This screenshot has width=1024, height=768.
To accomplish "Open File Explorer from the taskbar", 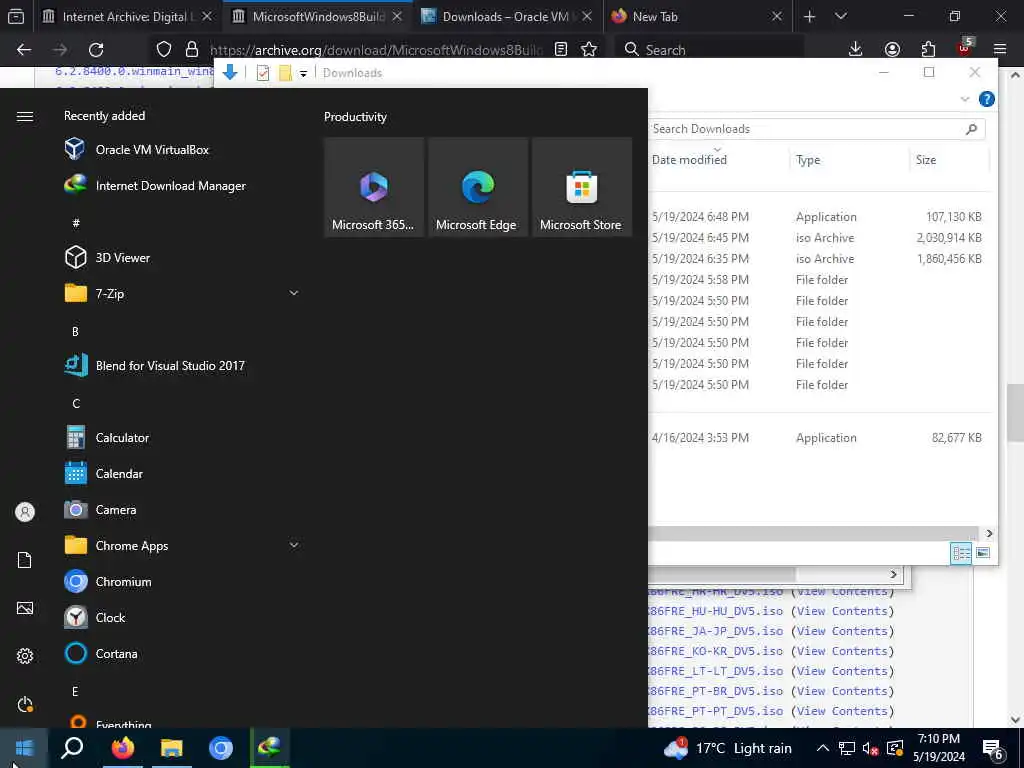I will point(172,747).
